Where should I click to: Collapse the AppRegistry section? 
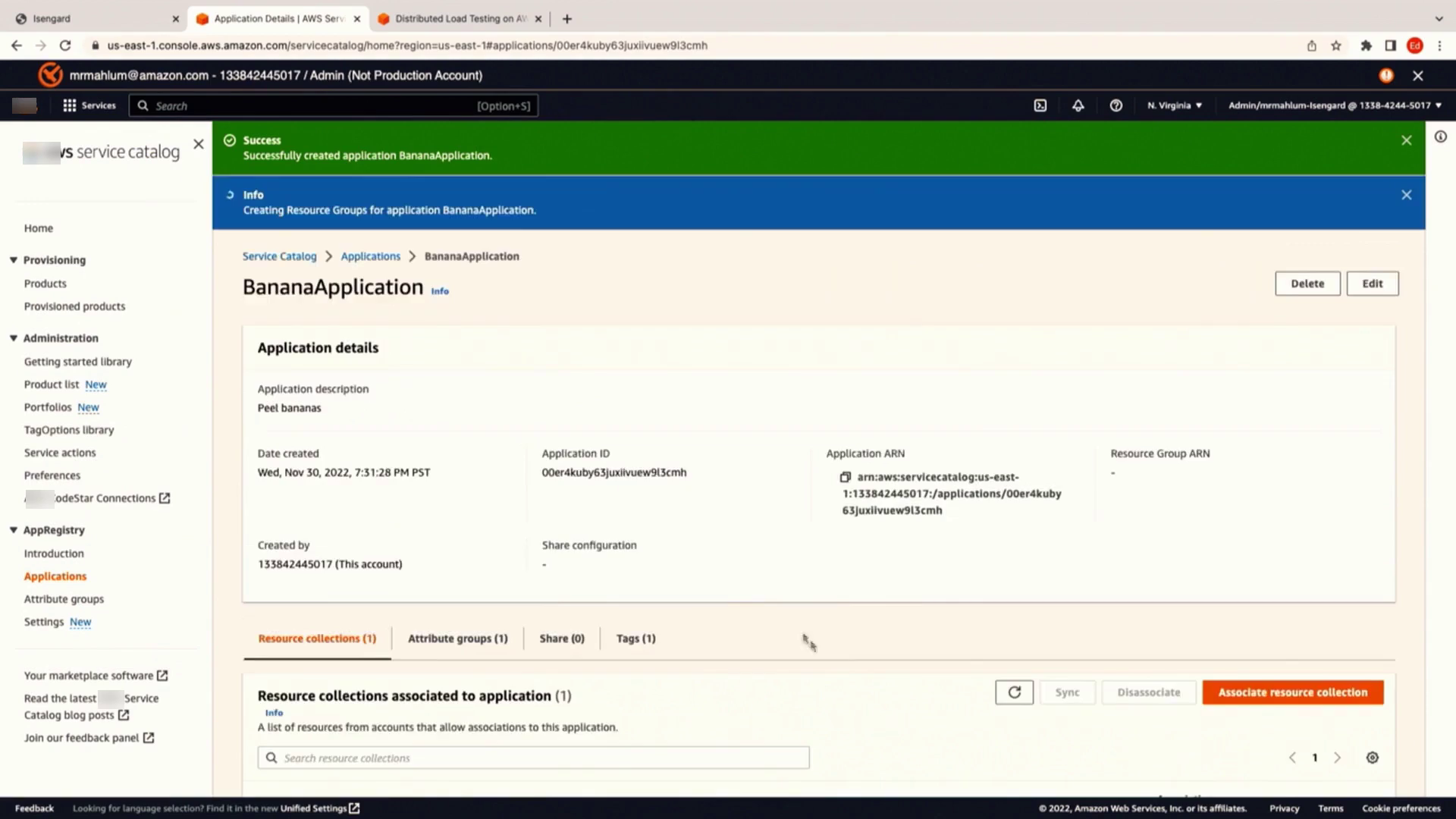pos(14,530)
